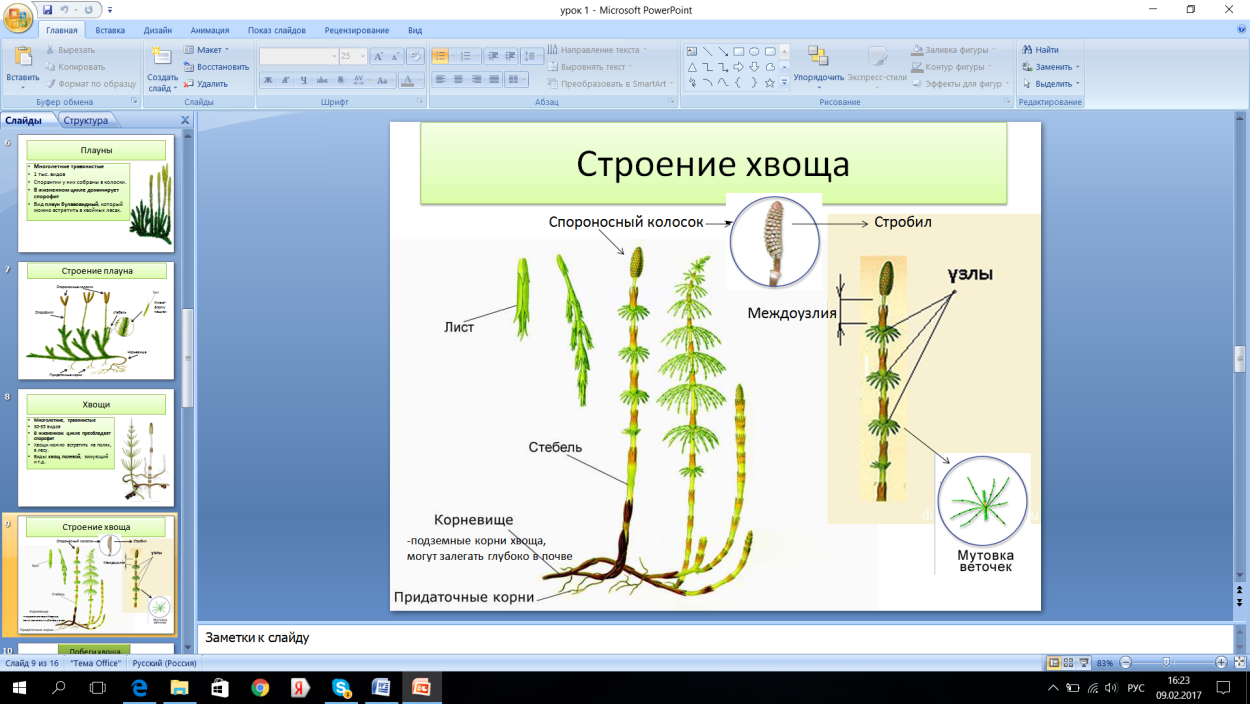Open the Insert (Вставка) ribbon tab

click(110, 31)
